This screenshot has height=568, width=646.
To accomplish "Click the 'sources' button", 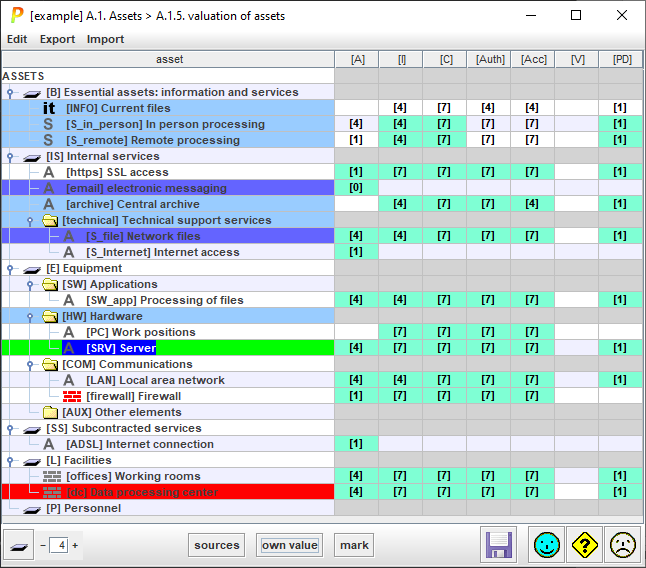I will 217,545.
